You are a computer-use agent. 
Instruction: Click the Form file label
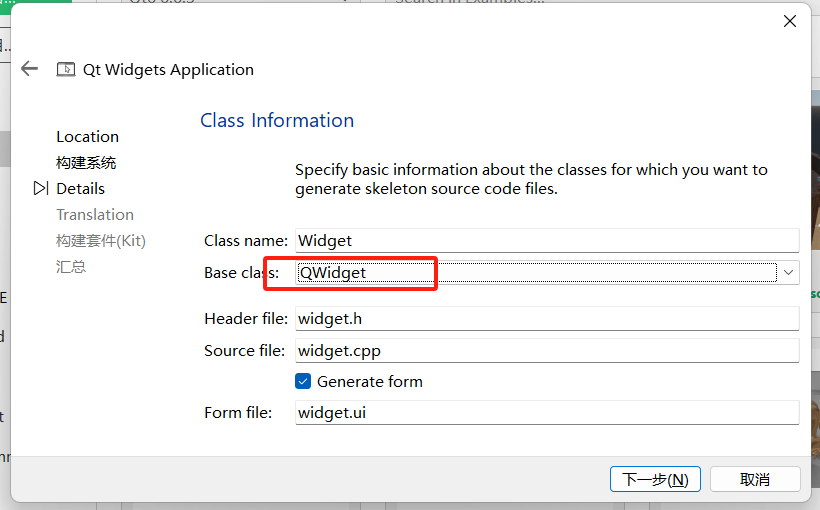tap(238, 413)
